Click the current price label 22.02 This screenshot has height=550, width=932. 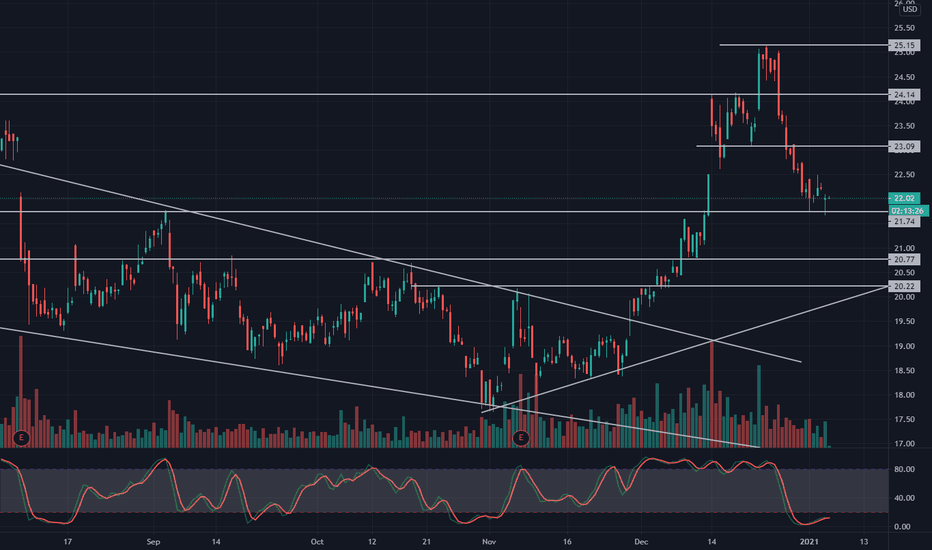pyautogui.click(x=904, y=198)
